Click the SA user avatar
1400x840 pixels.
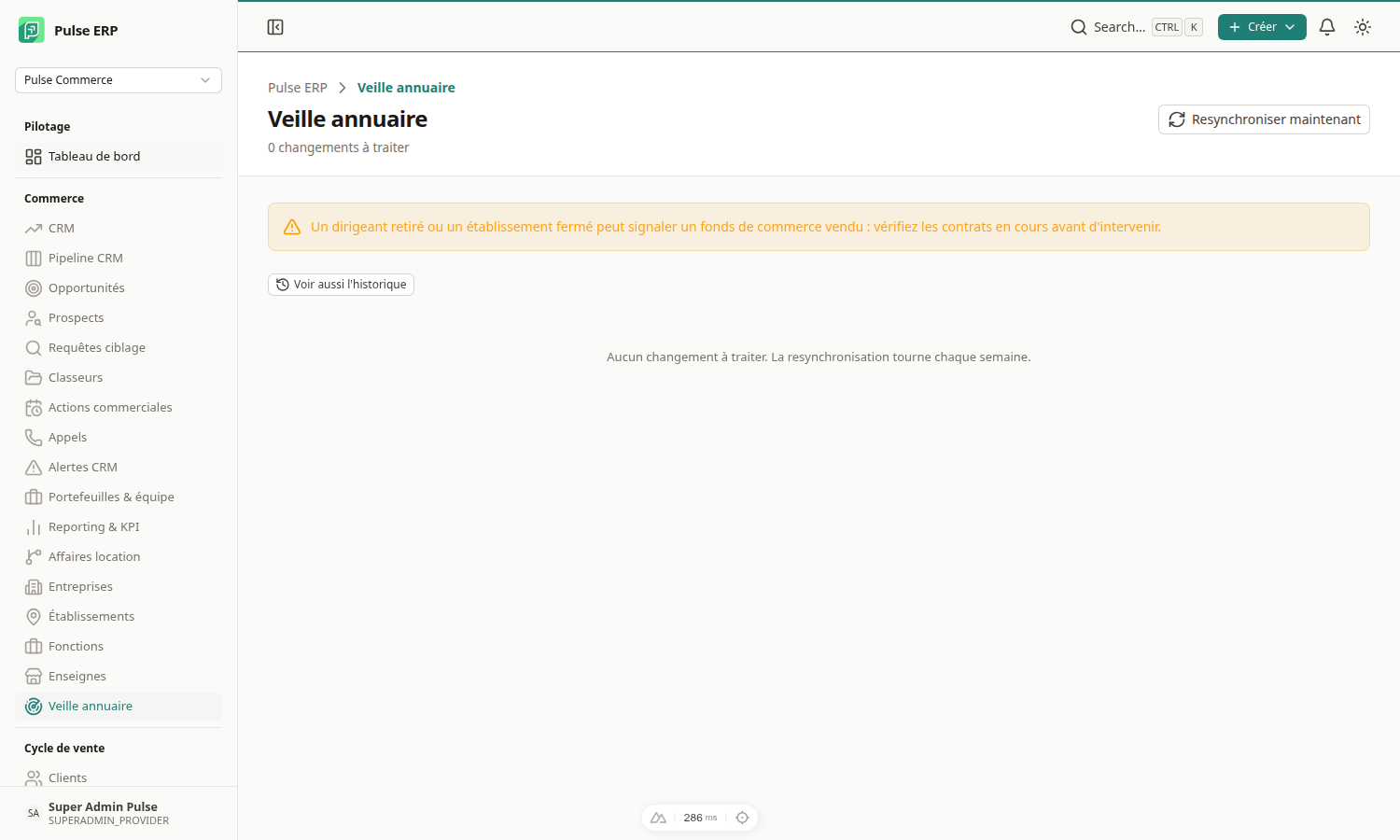[34, 813]
